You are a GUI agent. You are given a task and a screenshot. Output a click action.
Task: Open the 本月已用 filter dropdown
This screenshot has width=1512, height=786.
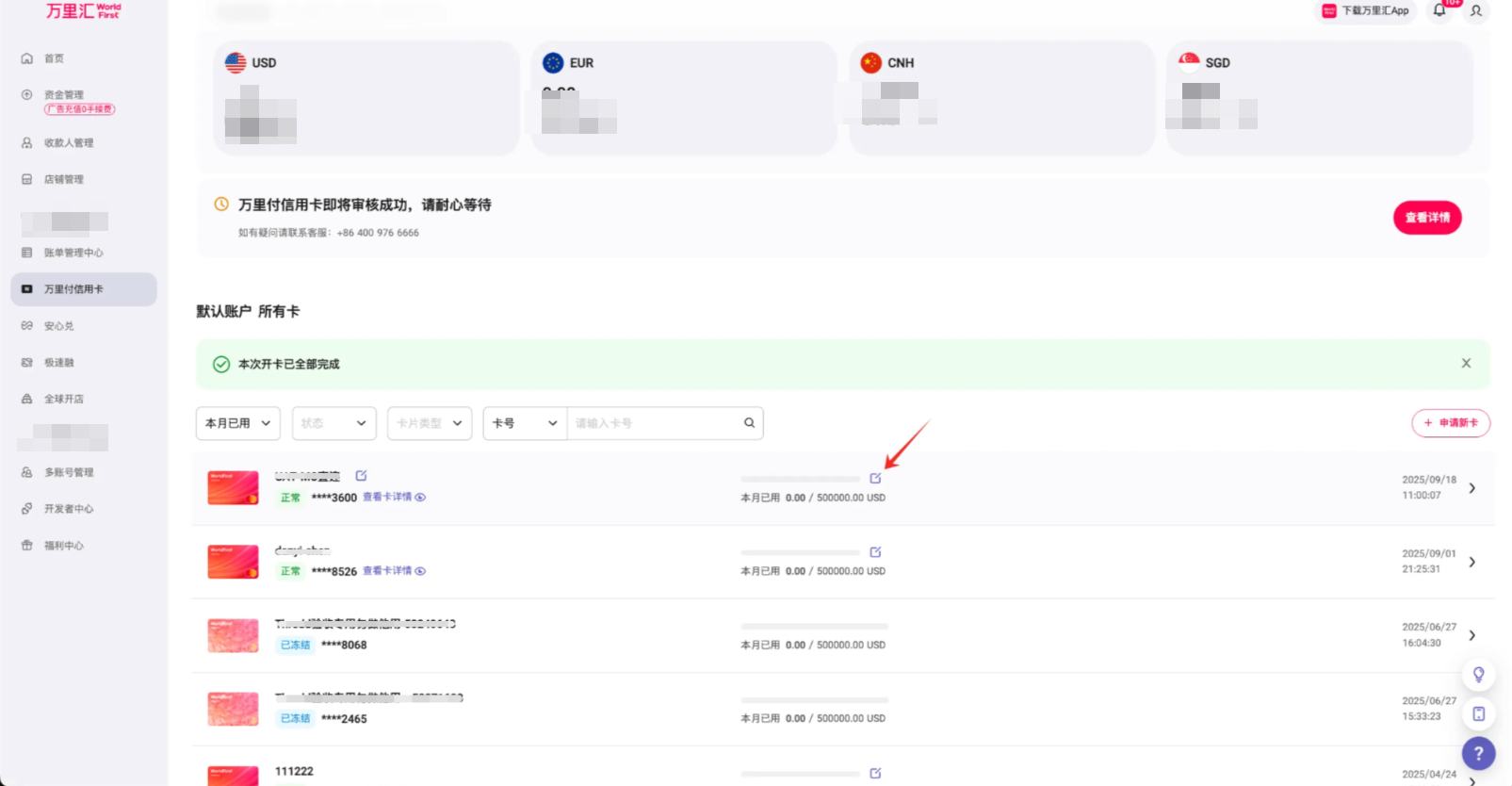(x=238, y=423)
